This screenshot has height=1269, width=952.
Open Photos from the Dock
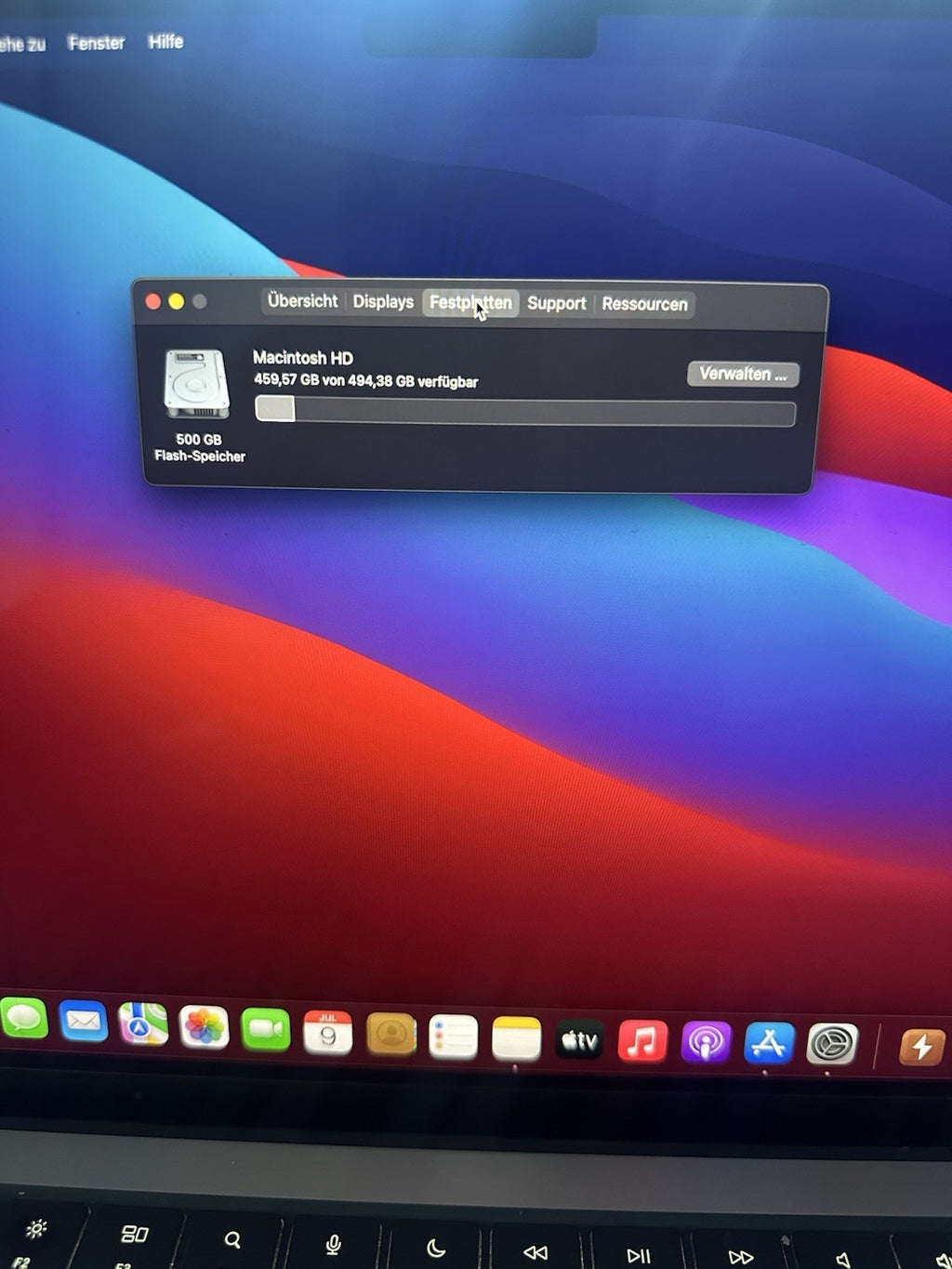pyautogui.click(x=204, y=1028)
